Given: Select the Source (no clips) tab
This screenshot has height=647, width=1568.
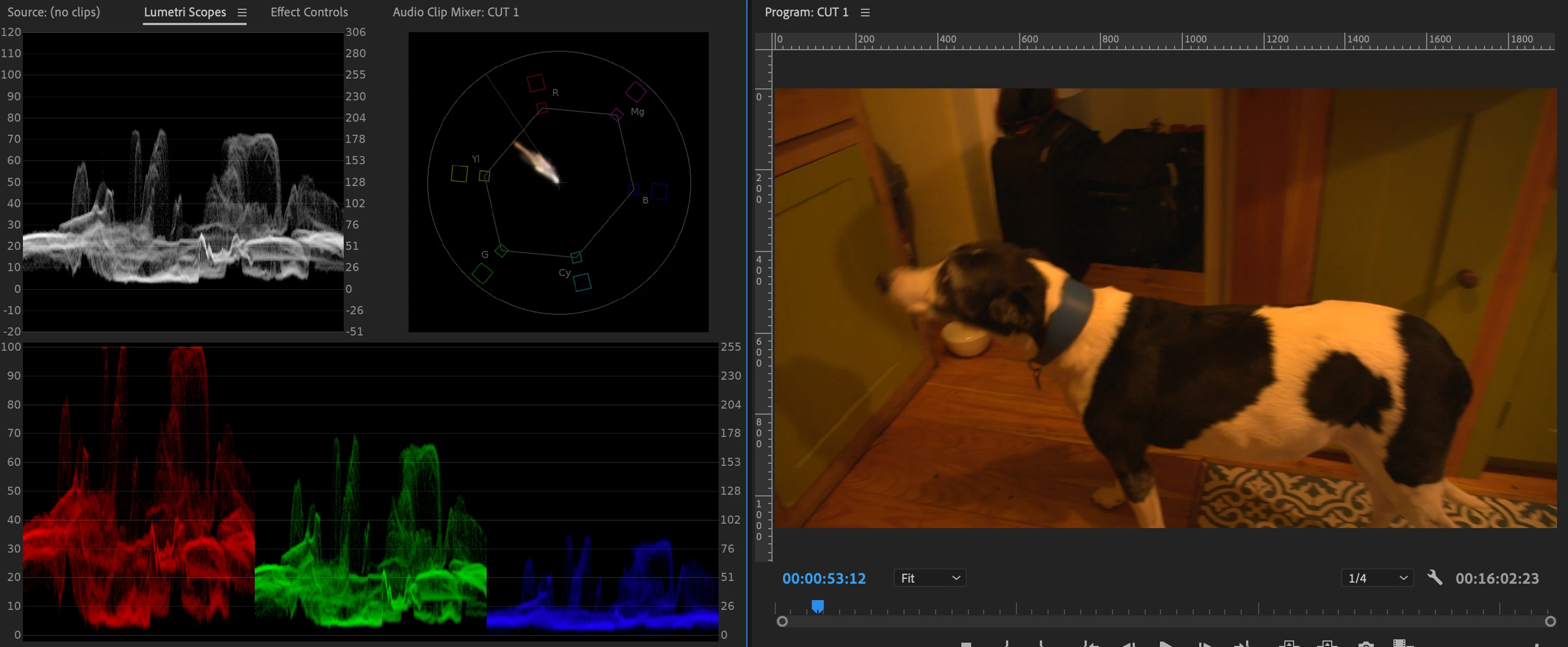Looking at the screenshot, I should pos(53,12).
